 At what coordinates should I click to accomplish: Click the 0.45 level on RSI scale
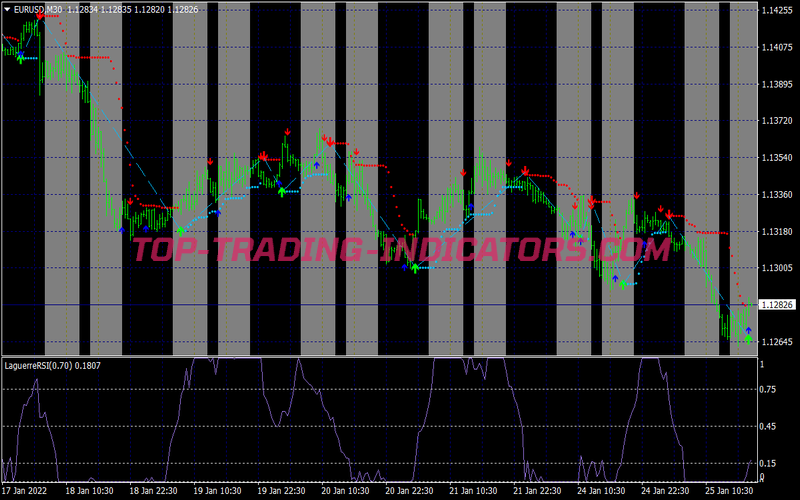tap(768, 427)
